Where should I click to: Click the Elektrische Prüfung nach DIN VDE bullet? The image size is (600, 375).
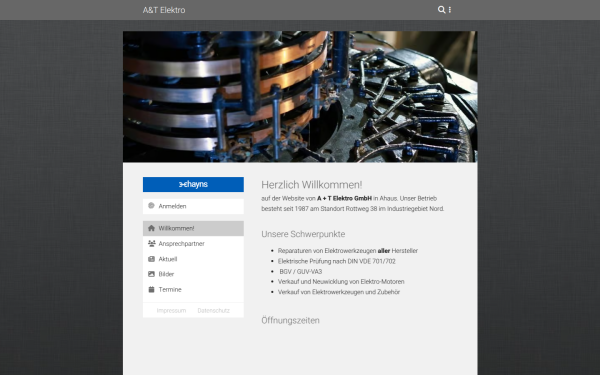[336, 261]
